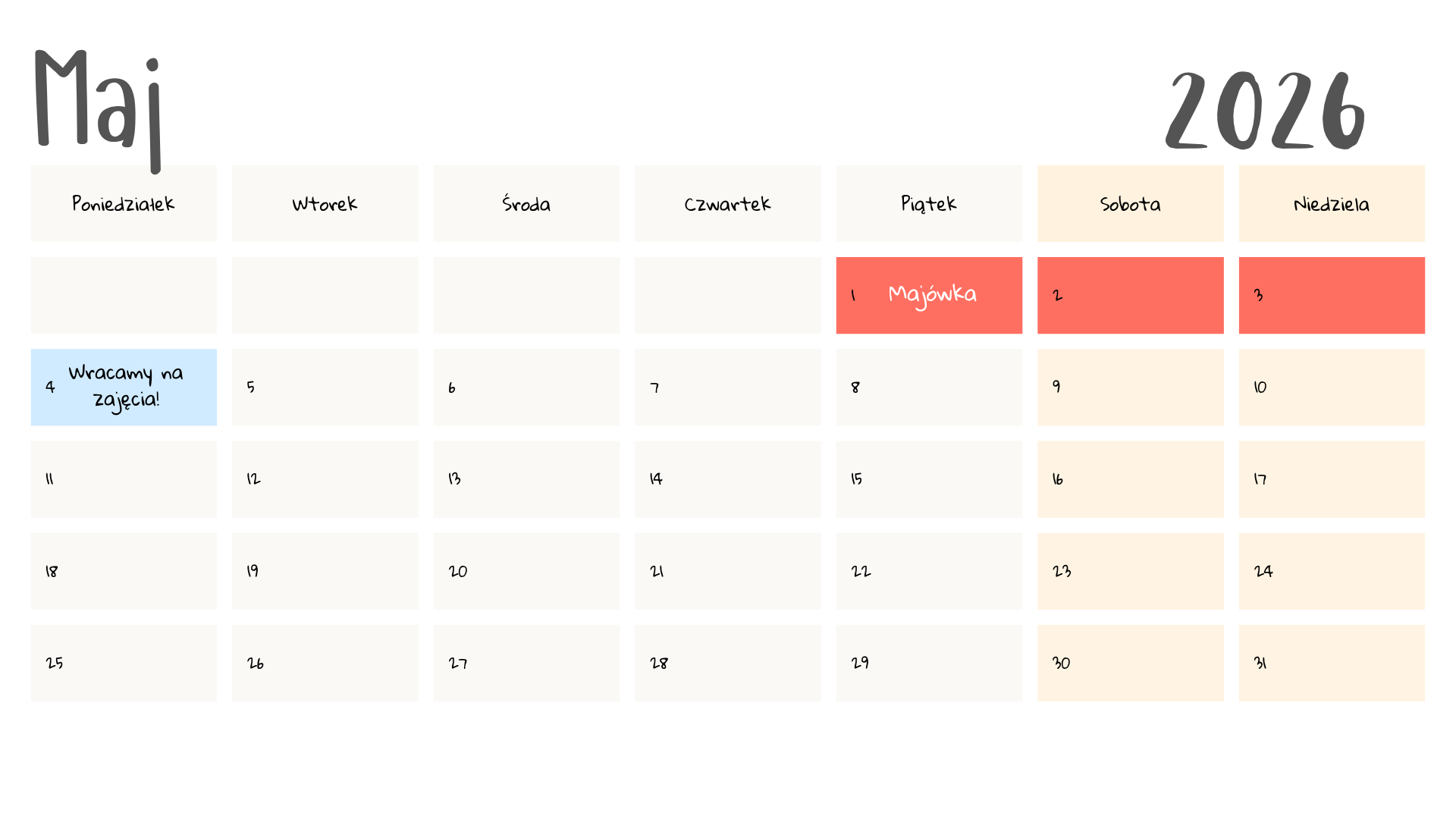Click the Wtorek header cell
Viewport: 1456px width, 819px height.
(x=325, y=203)
